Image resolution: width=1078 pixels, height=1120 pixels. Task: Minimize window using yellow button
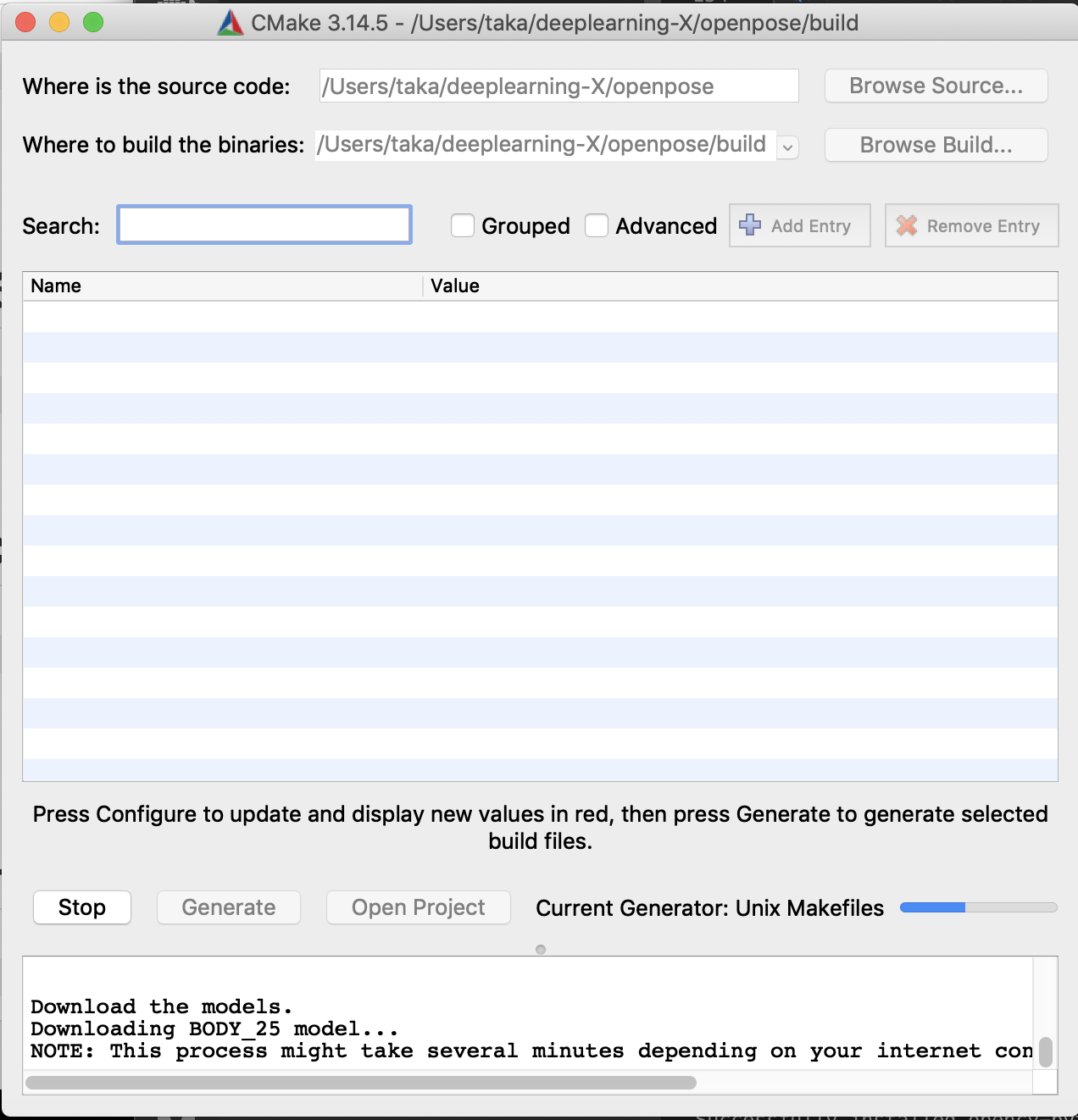pyautogui.click(x=59, y=23)
